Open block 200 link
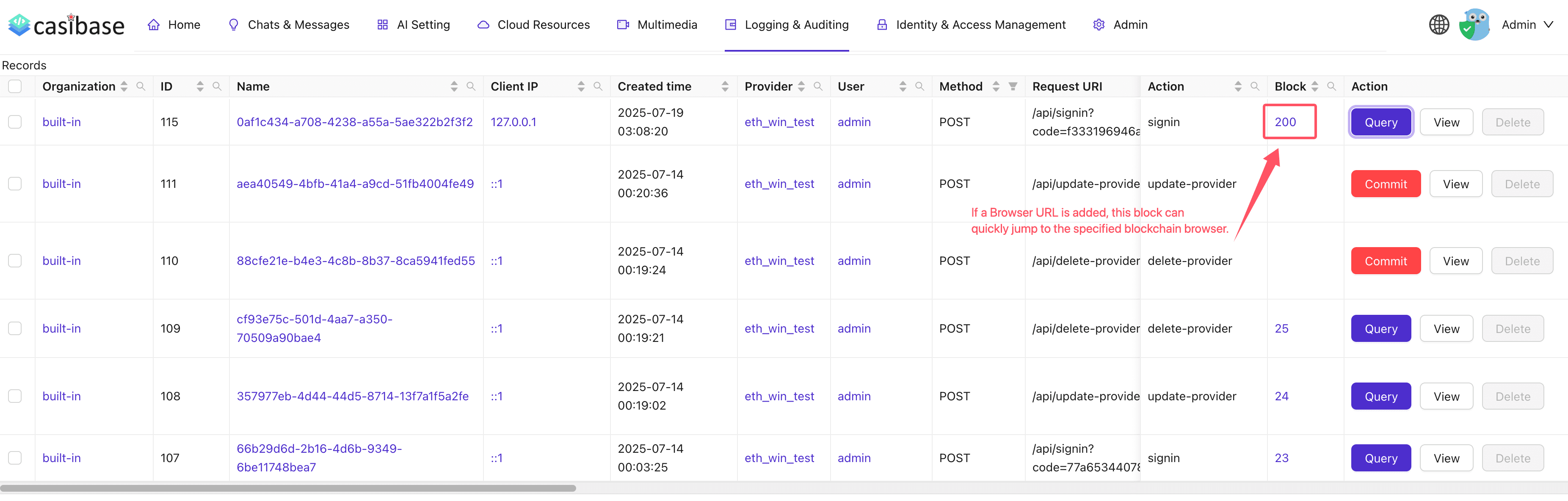This screenshot has width=1568, height=501. pos(1285,122)
